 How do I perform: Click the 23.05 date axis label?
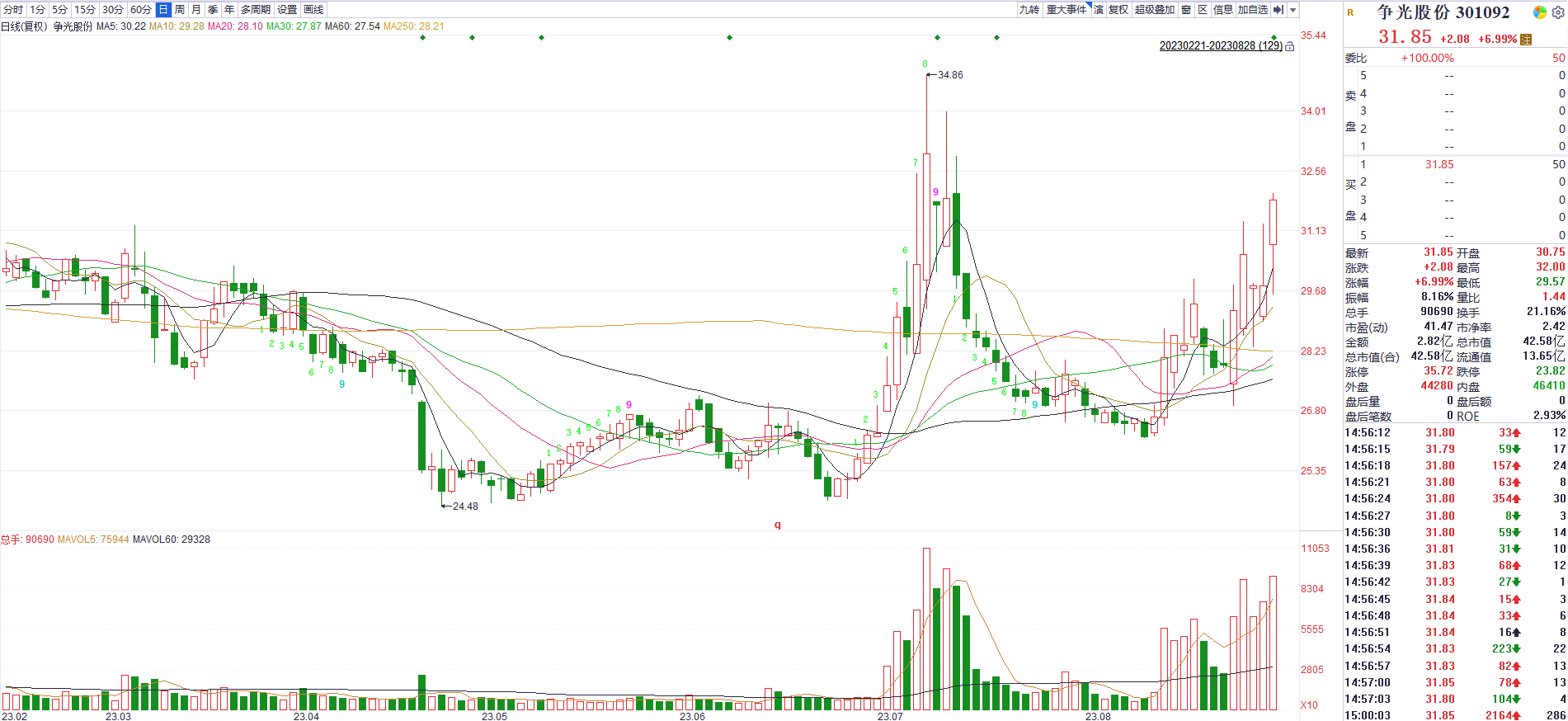494,717
